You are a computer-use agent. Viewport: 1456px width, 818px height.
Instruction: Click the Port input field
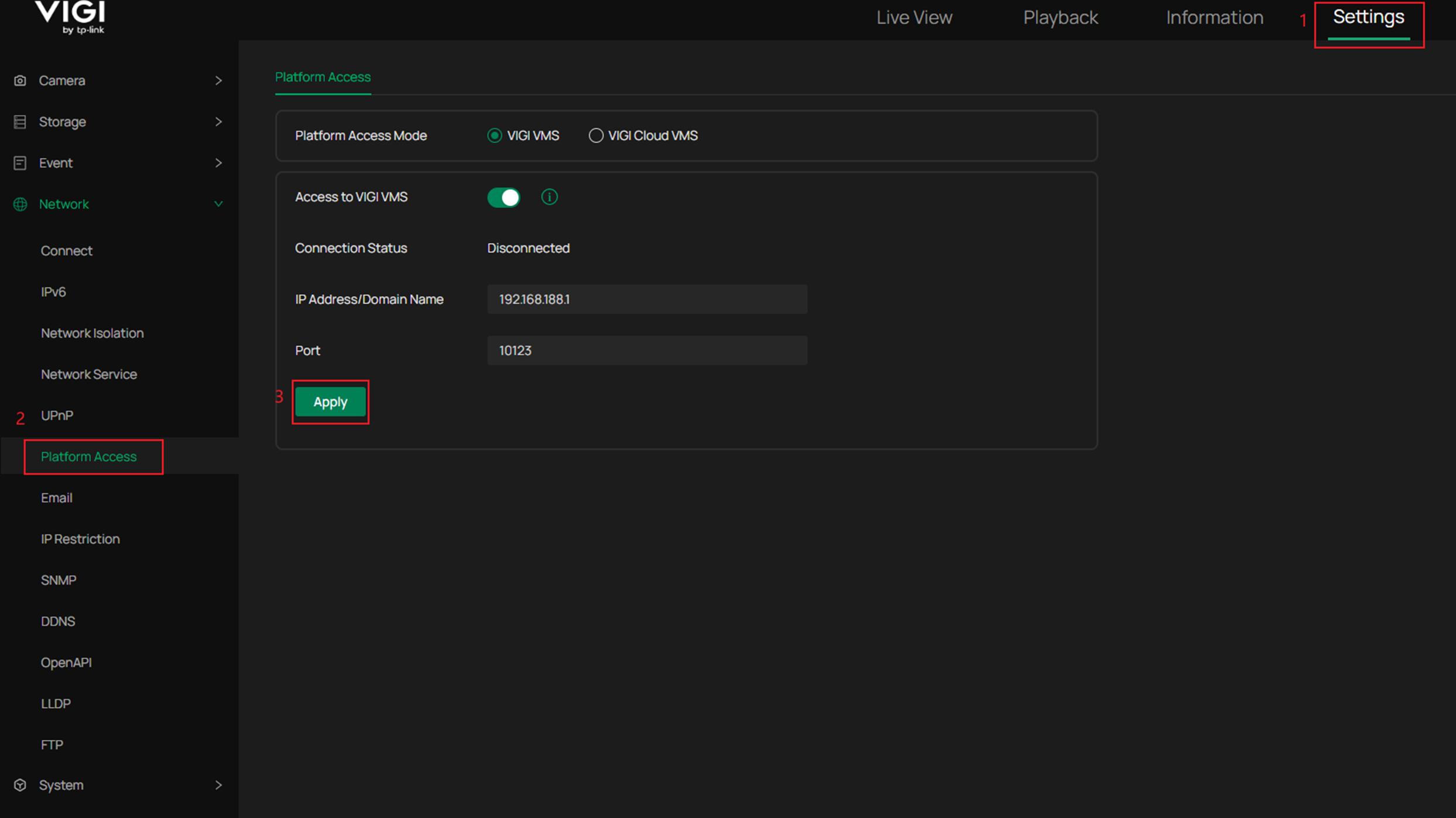tap(648, 351)
